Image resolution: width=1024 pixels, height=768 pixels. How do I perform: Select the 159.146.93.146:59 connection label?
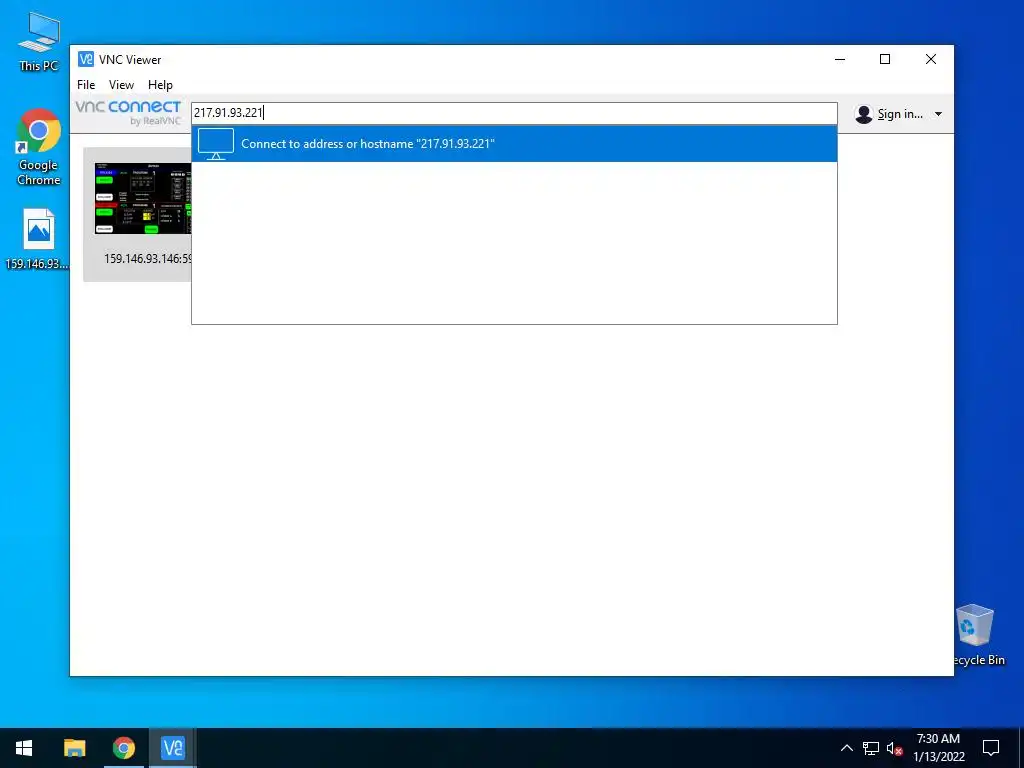click(x=148, y=259)
